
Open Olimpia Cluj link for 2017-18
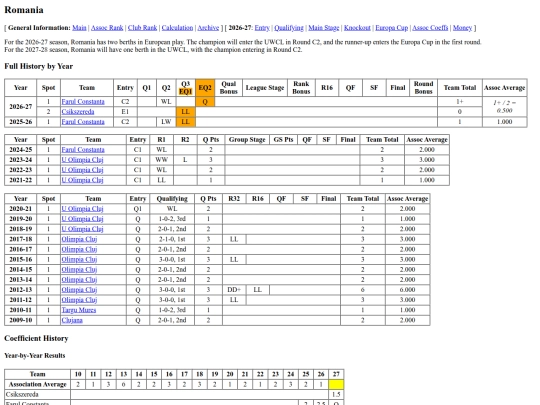point(79,239)
